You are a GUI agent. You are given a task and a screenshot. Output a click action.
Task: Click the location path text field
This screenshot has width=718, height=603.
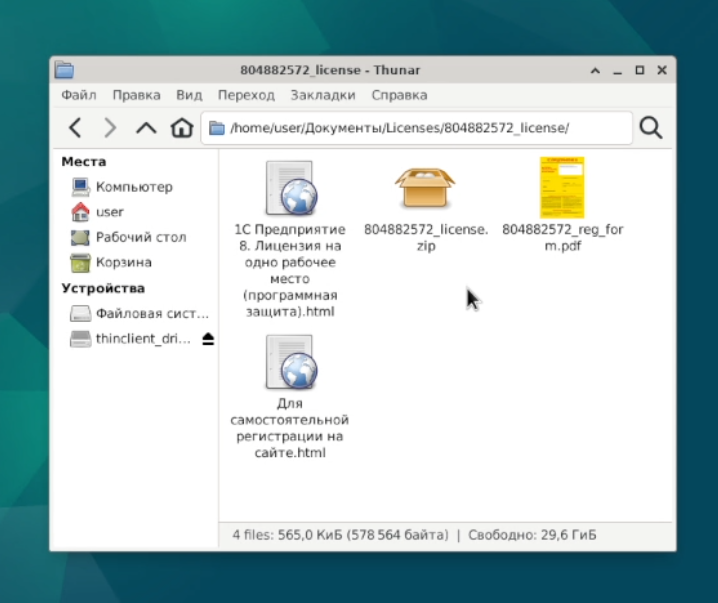pos(417,128)
